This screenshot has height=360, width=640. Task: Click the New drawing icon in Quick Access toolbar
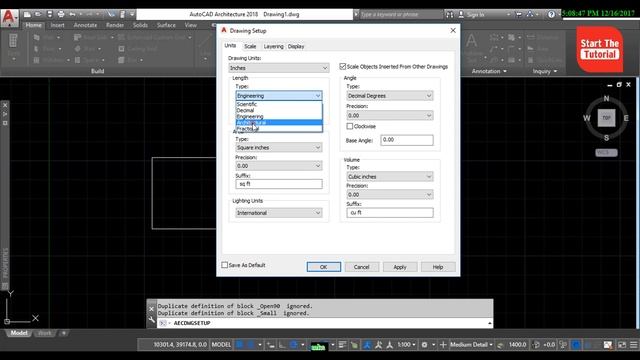27,14
